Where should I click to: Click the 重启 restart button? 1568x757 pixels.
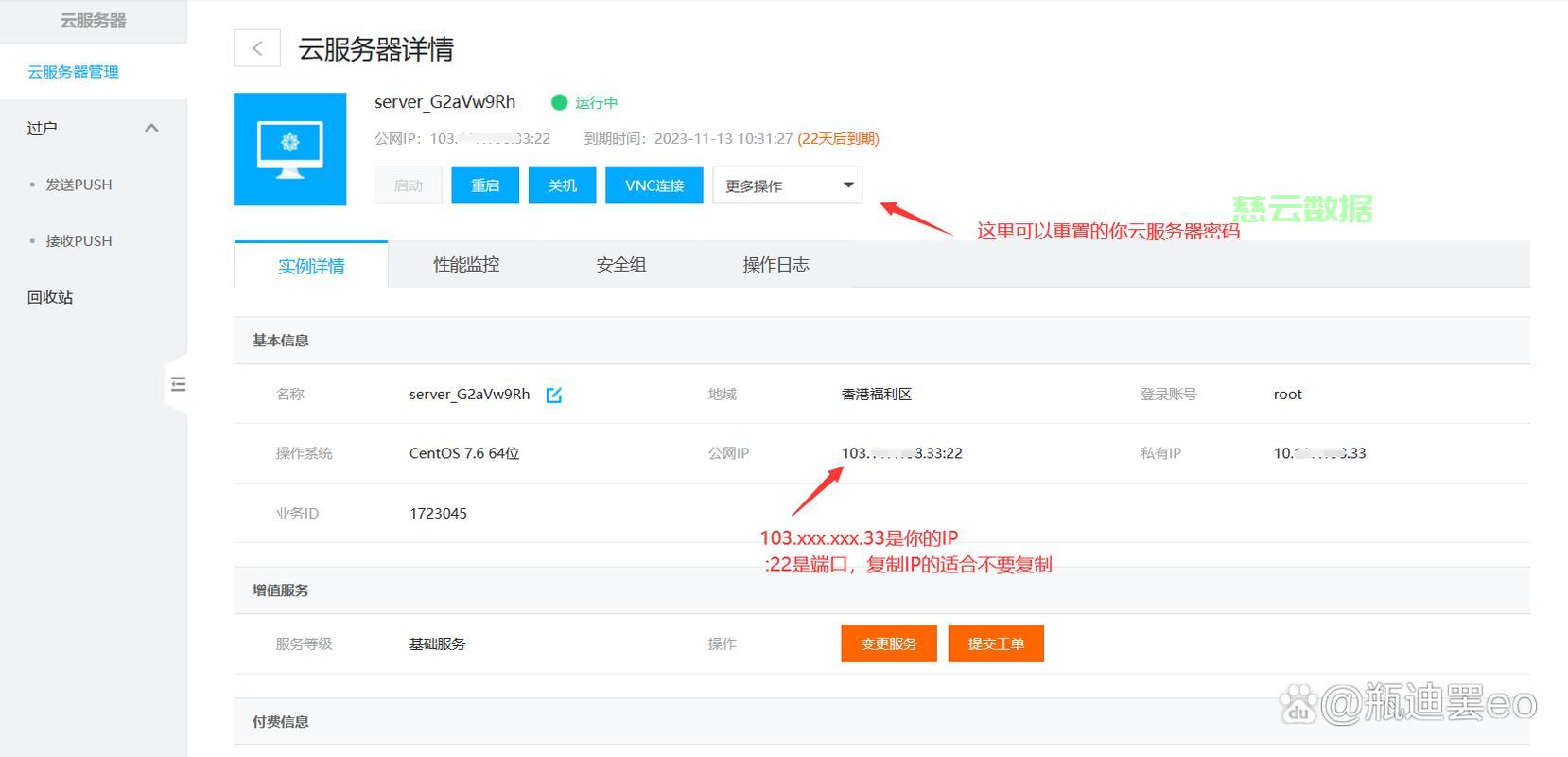485,185
